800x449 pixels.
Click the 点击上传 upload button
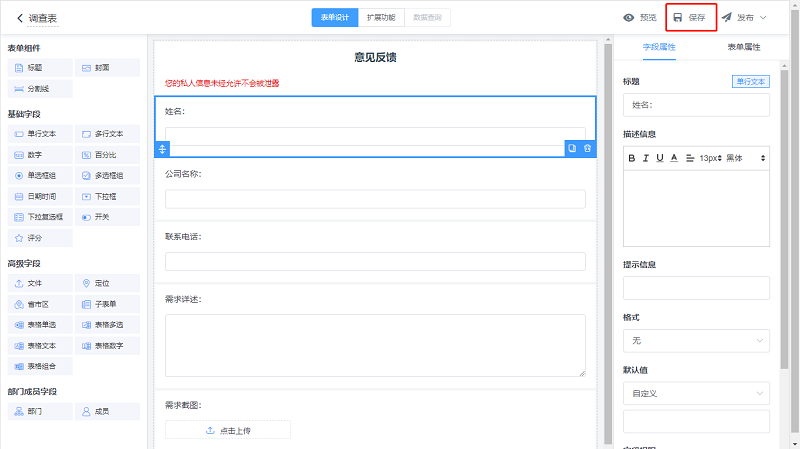228,430
